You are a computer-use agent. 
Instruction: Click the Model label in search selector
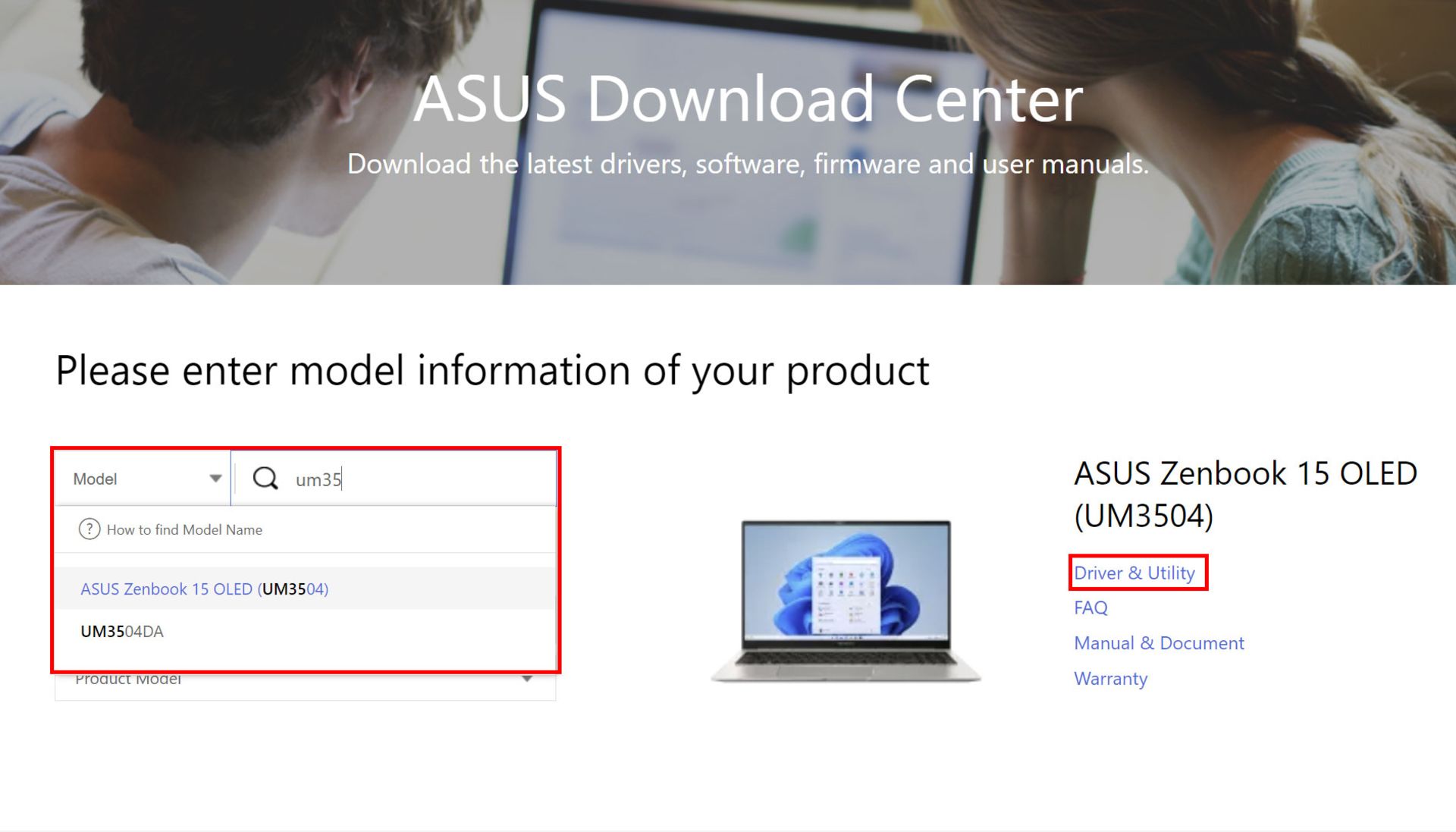[x=96, y=479]
